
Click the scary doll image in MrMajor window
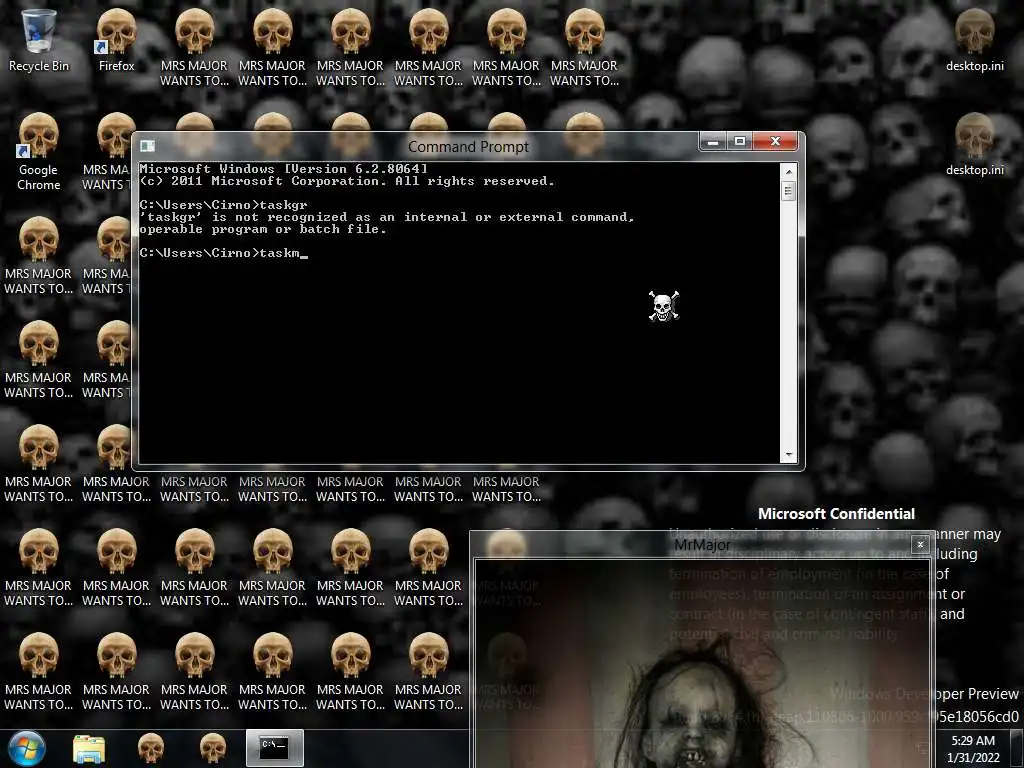point(702,663)
